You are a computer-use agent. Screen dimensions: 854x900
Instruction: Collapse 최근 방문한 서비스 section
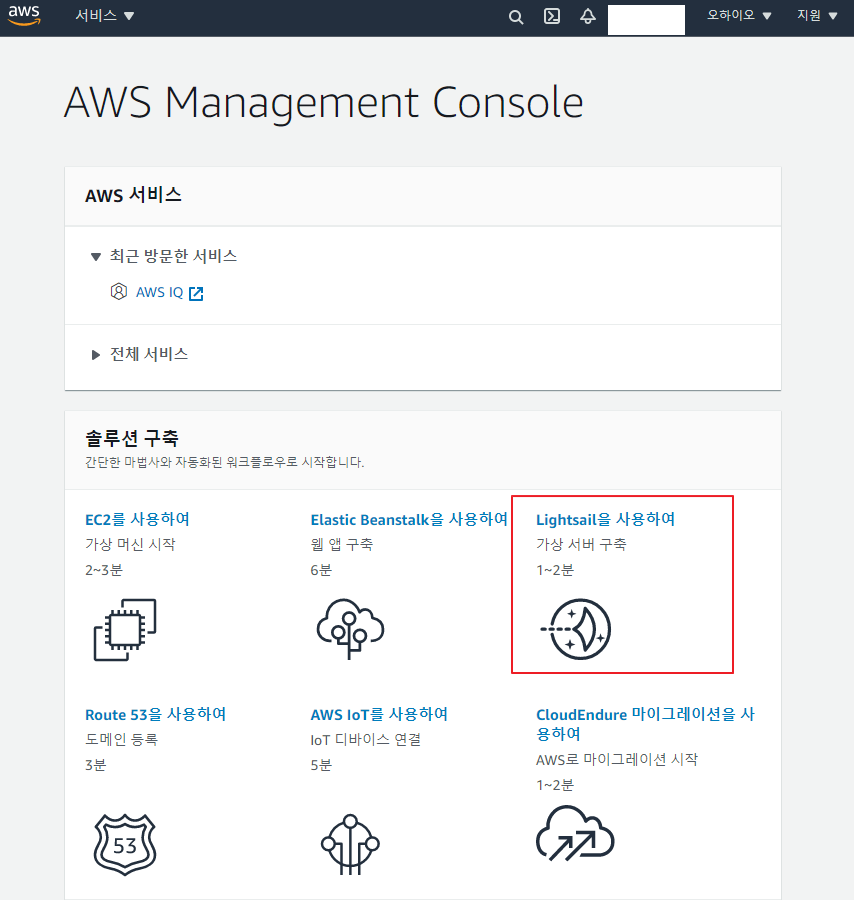(x=164, y=256)
